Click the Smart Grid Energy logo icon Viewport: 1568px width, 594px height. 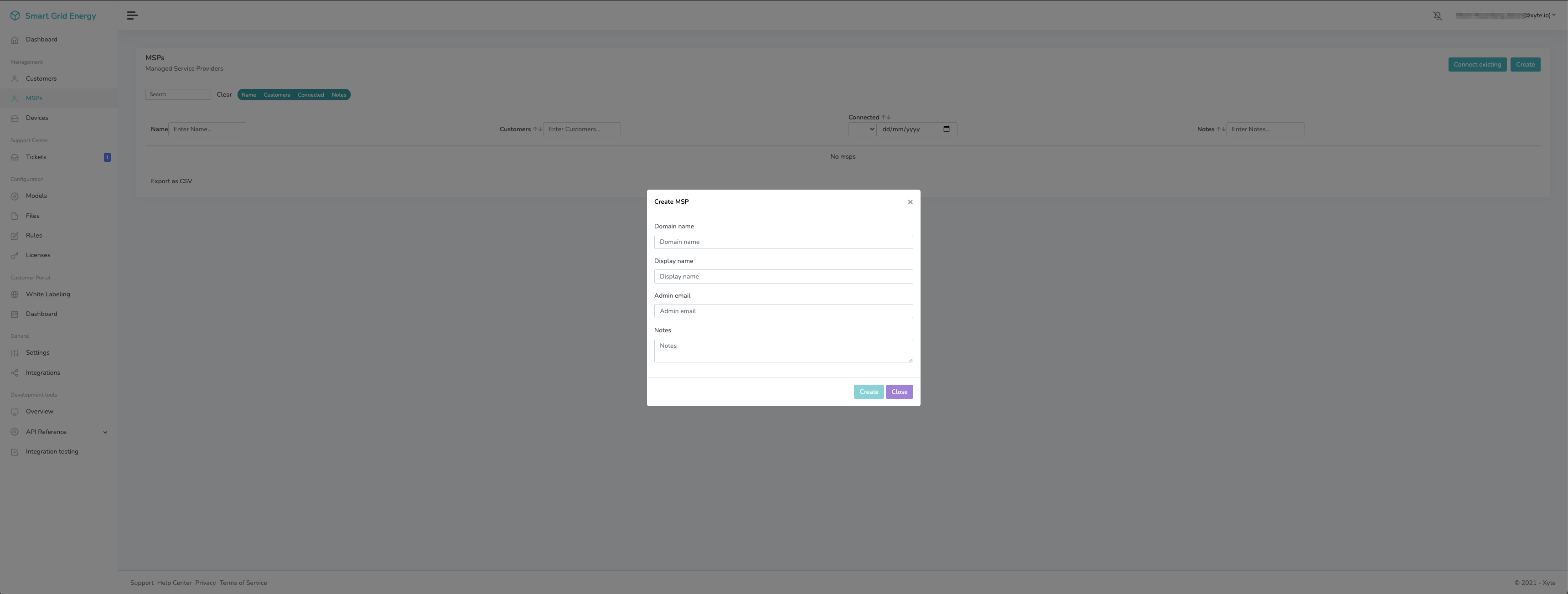15,16
